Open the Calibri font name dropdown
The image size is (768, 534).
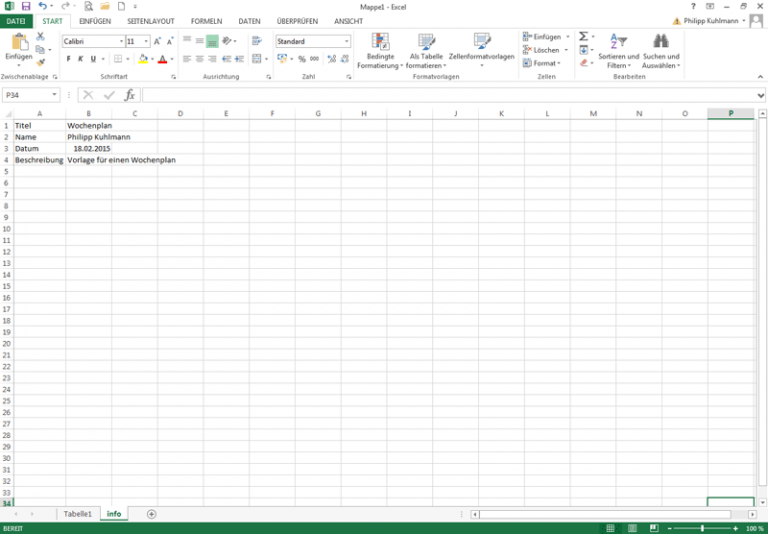pos(121,42)
